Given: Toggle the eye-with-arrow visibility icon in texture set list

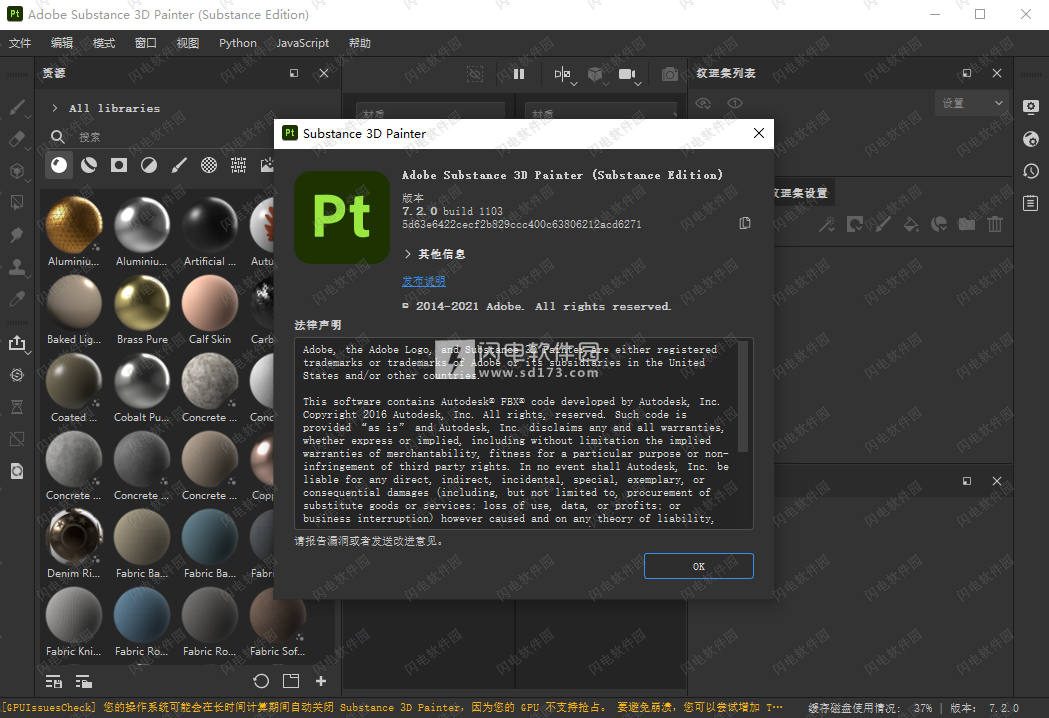Looking at the screenshot, I should point(703,103).
